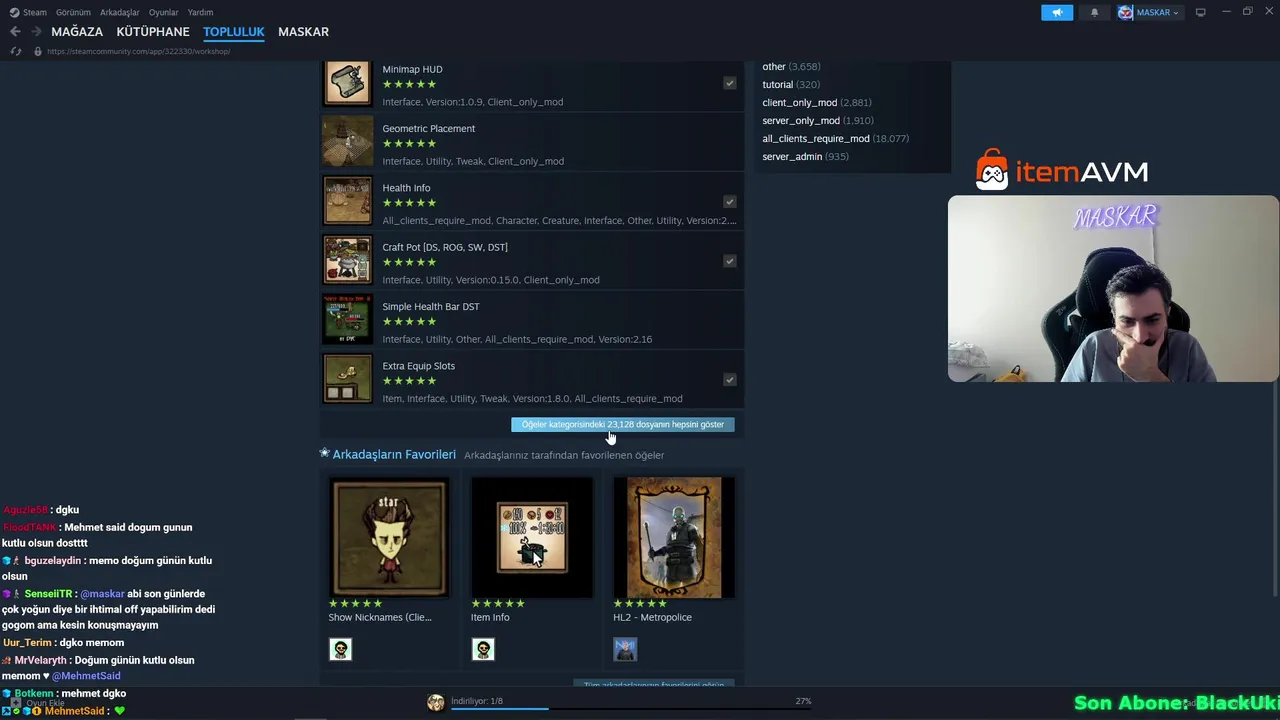Filter by the 'tutorial' tag
The image size is (1280, 720).
point(777,85)
